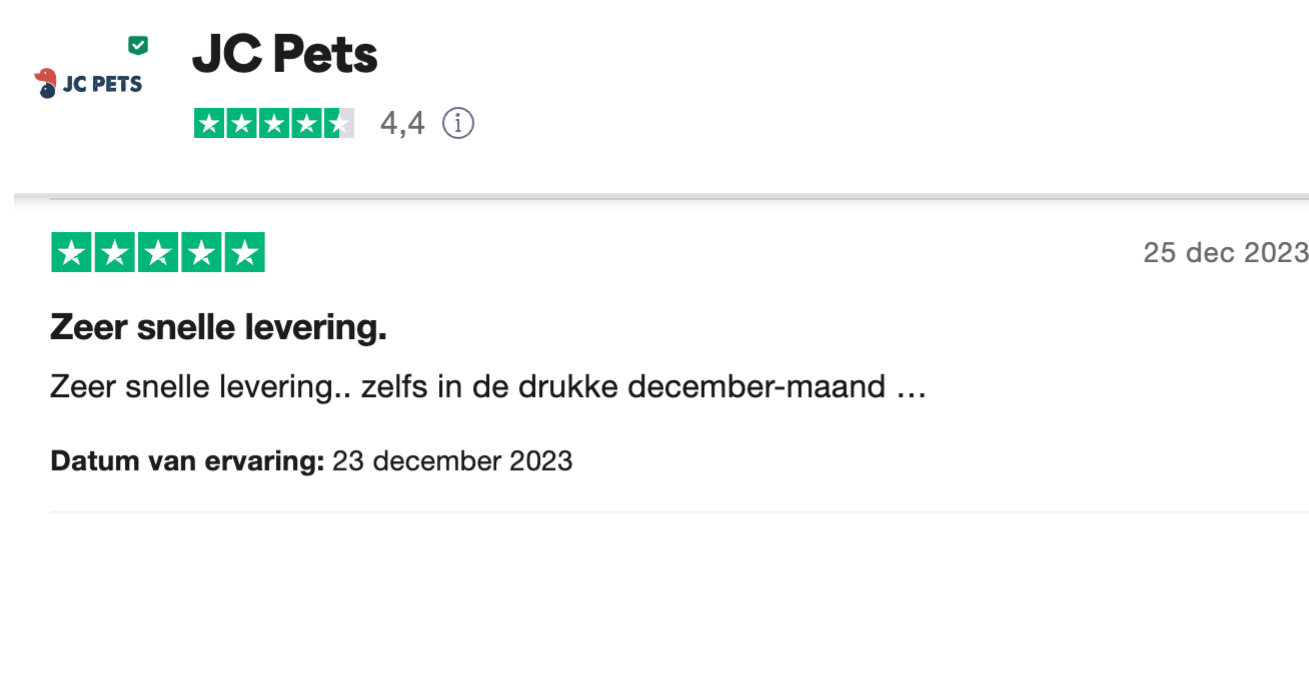
Task: Open the review titled 'Zeer snelle levering.'
Action: 218,327
